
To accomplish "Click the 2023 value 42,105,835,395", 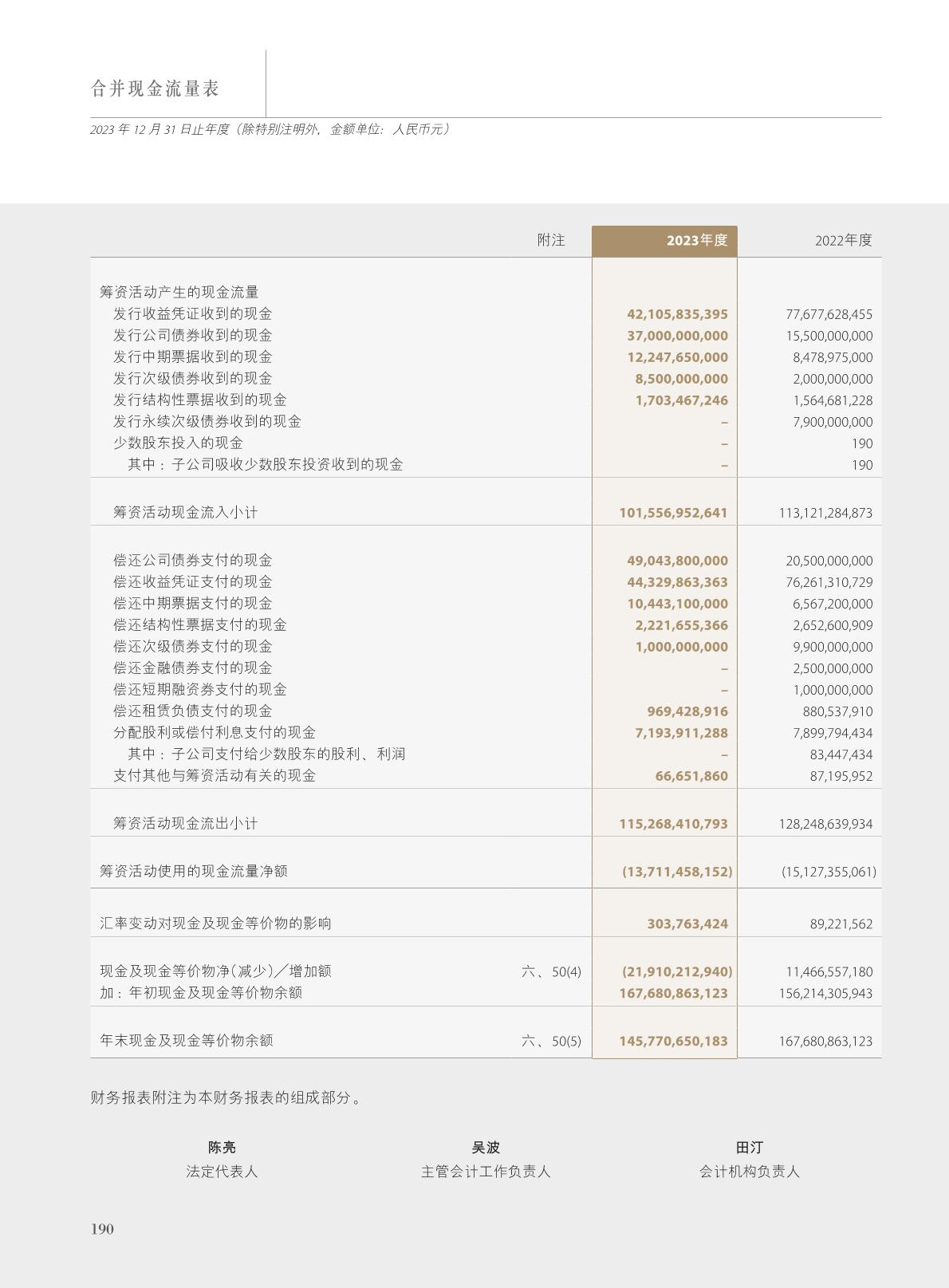I will tap(677, 314).
